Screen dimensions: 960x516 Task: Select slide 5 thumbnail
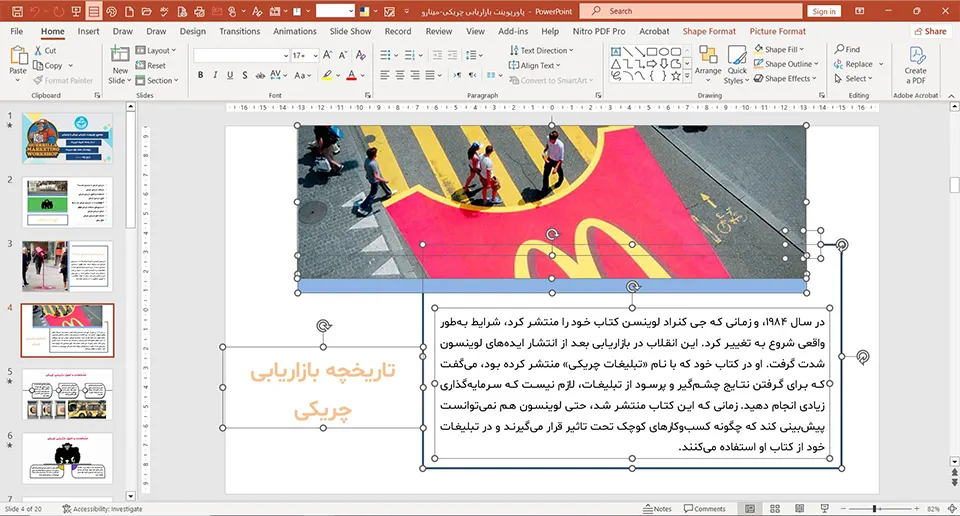point(67,395)
